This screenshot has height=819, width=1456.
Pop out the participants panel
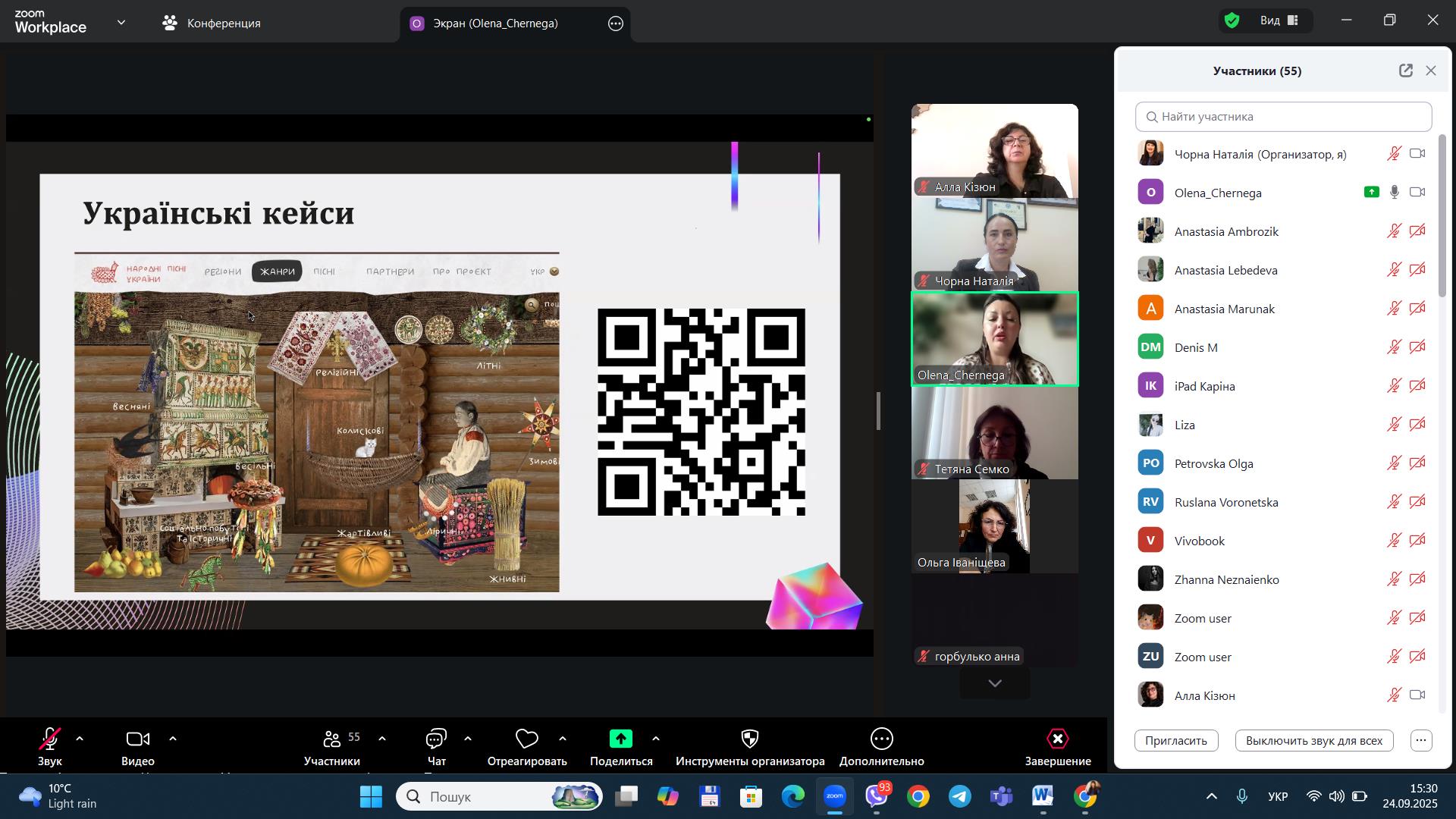(1405, 71)
